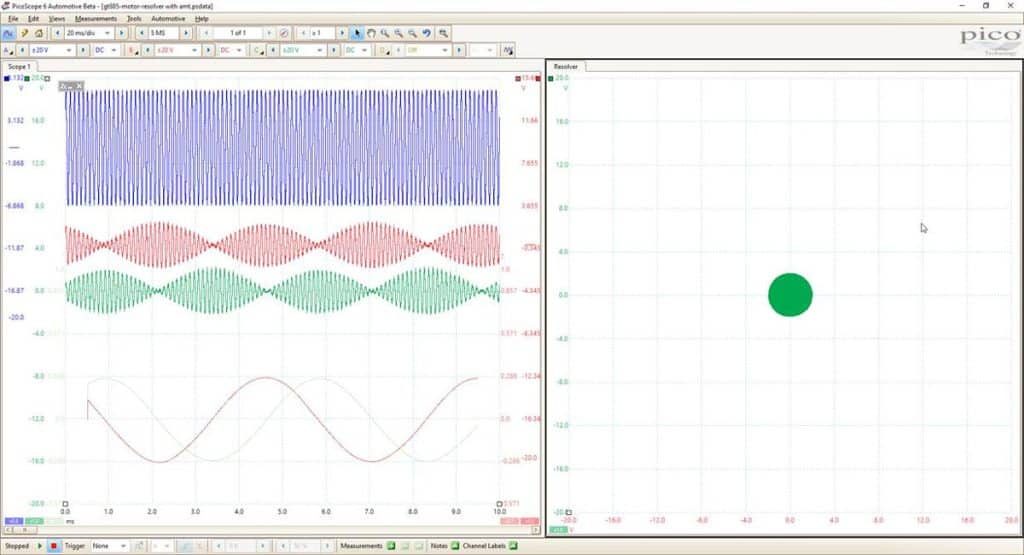
Task: Decrease the 5 MS sample count
Action: 142,33
